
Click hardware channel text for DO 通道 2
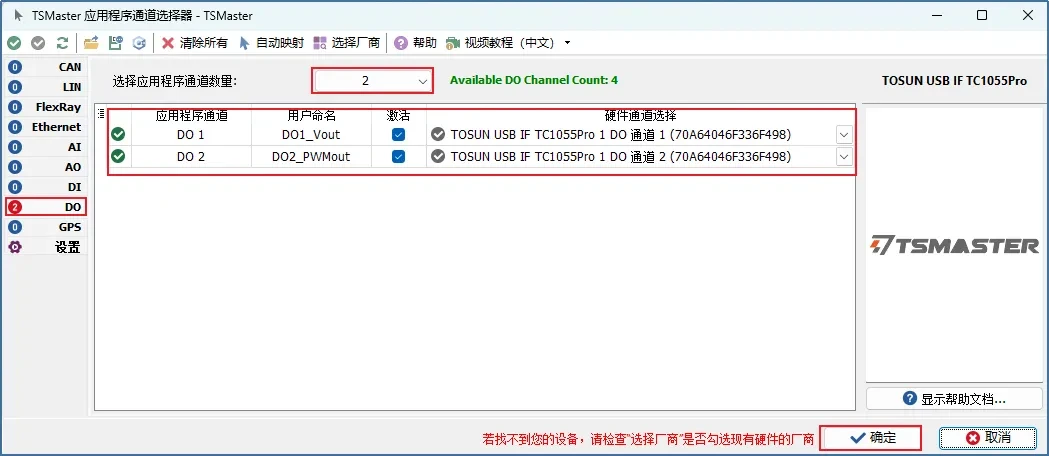pos(621,157)
